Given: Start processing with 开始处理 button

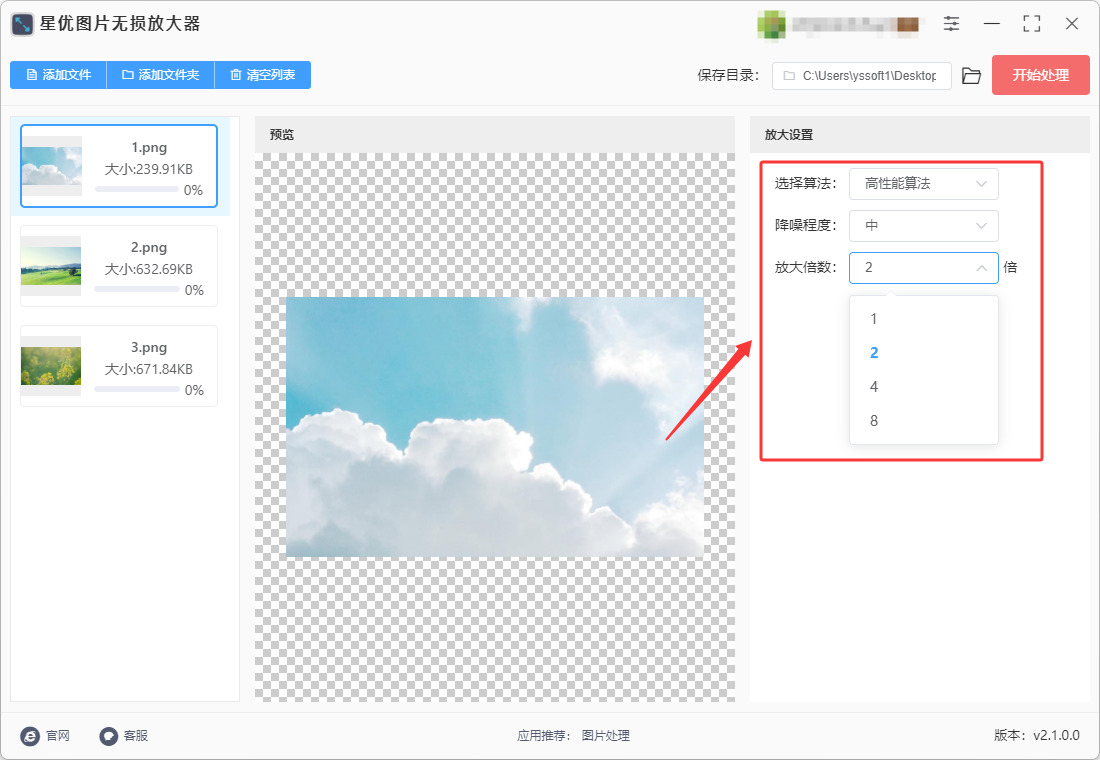Looking at the screenshot, I should tap(1040, 75).
